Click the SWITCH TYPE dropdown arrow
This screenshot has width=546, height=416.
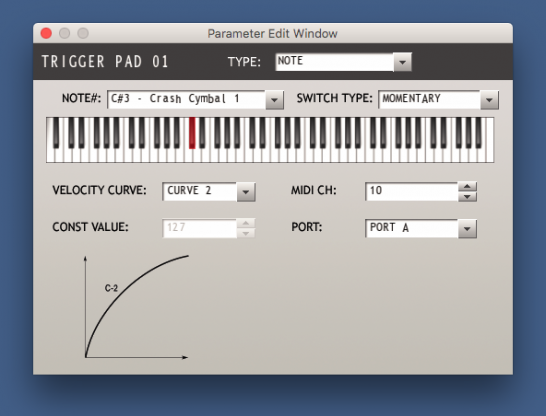489,100
